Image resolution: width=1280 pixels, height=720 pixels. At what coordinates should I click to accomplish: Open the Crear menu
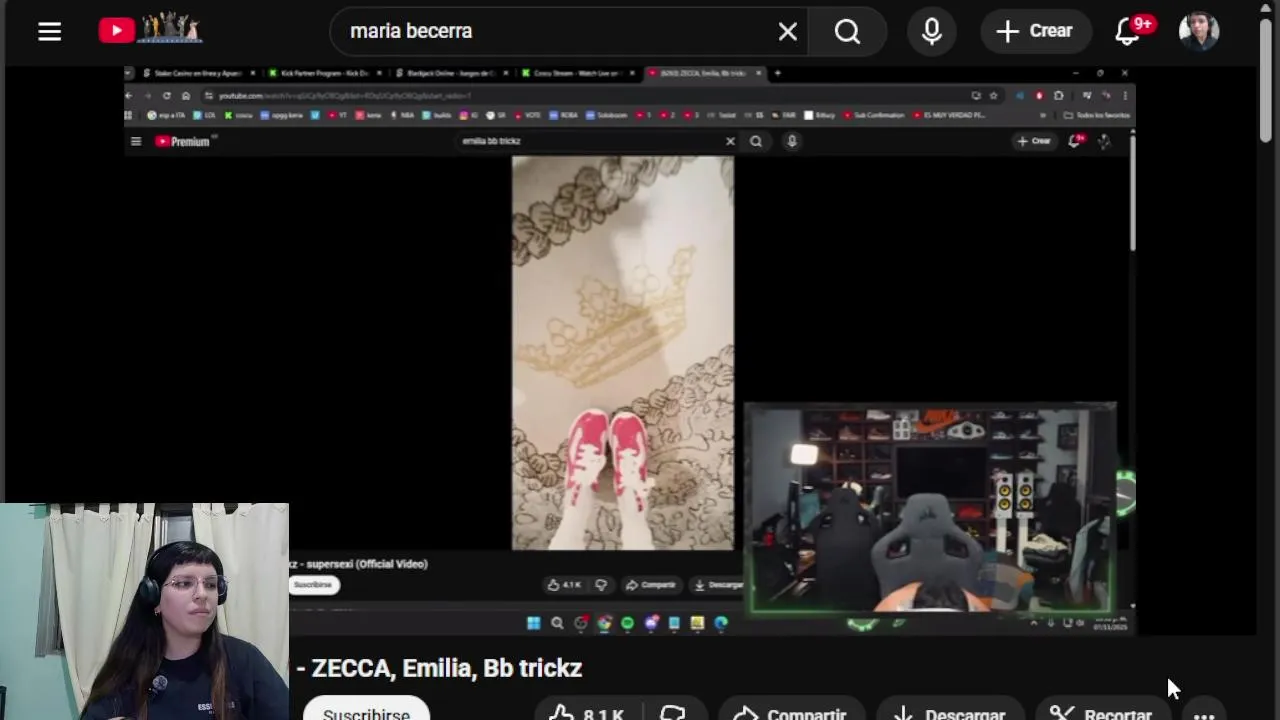coord(1035,31)
